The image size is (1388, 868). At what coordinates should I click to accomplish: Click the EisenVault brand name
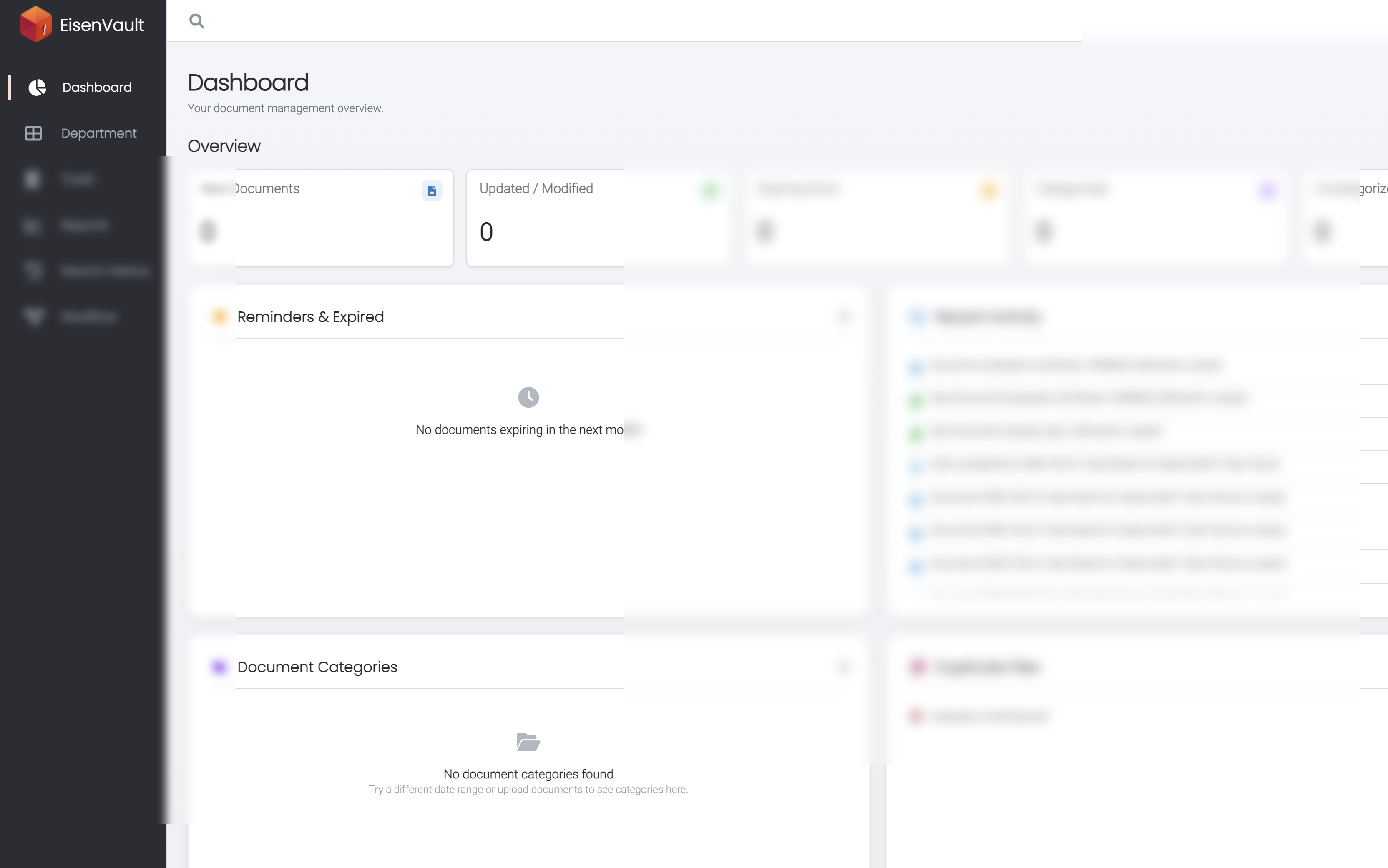pyautogui.click(x=102, y=25)
